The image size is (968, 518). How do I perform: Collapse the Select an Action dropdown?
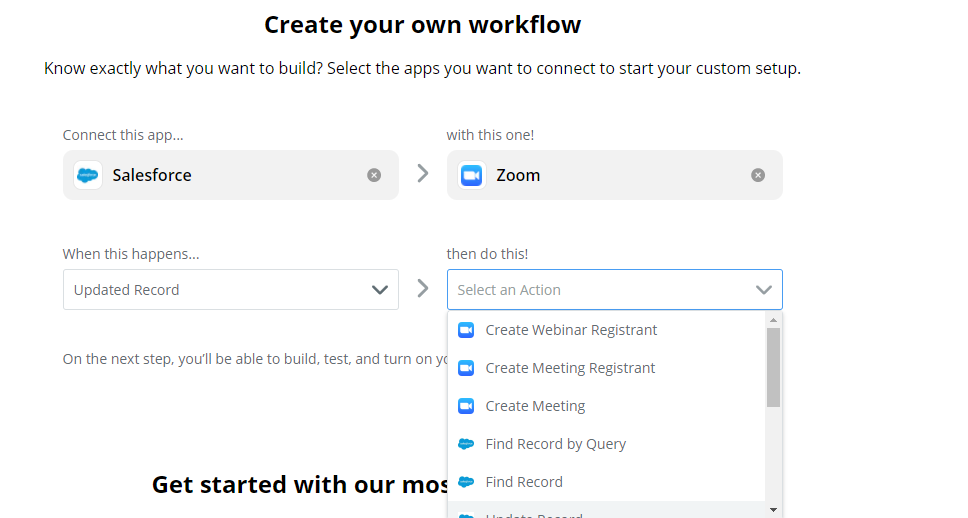[764, 290]
